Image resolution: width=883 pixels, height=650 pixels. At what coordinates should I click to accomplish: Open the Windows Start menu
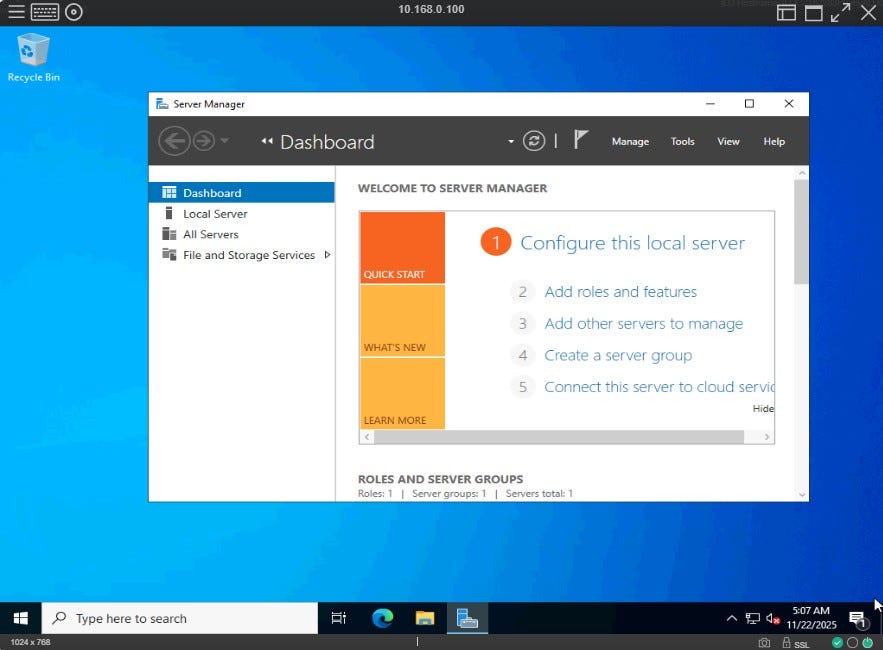[x=20, y=618]
